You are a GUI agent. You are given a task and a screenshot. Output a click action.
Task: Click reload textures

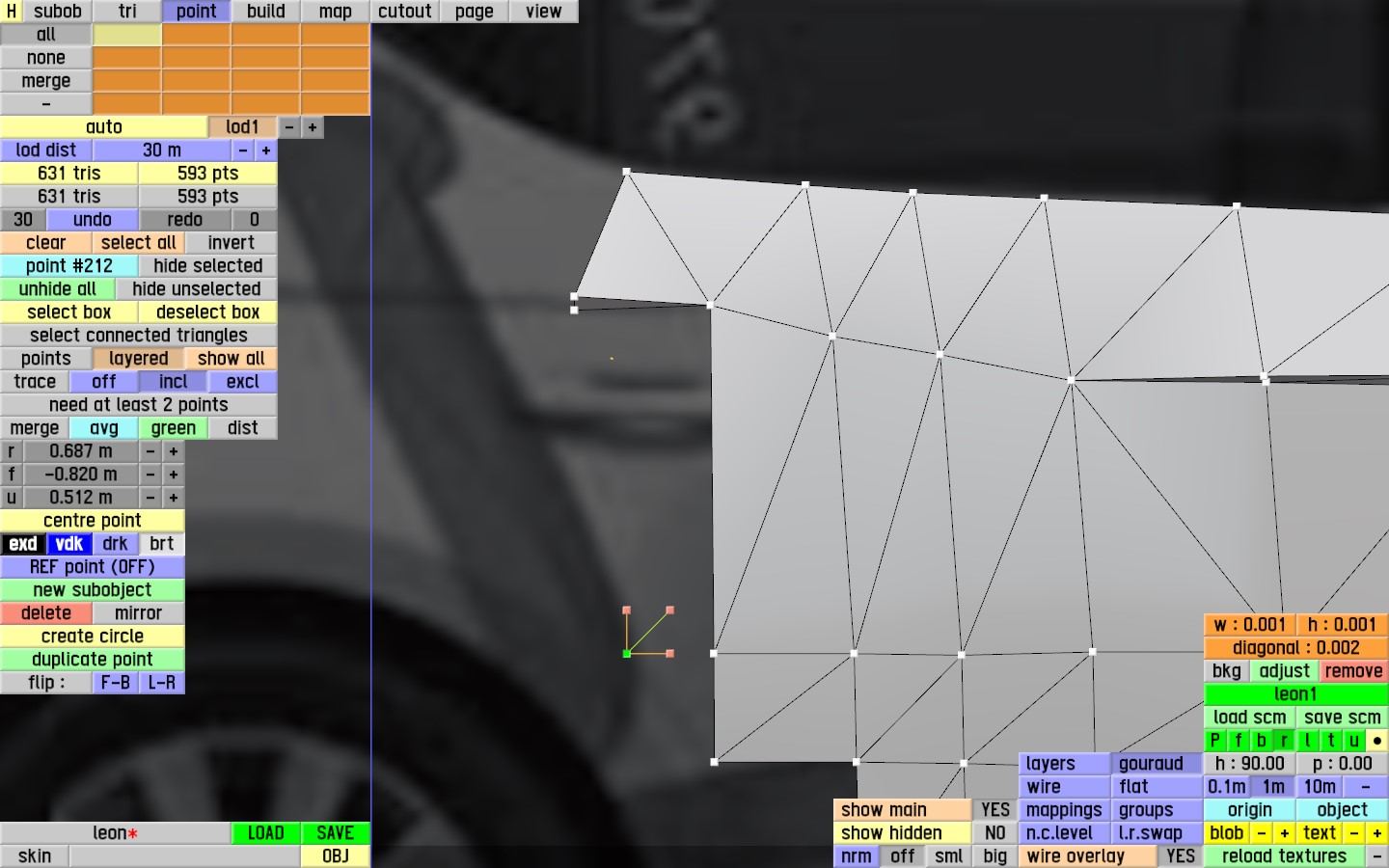[1285, 856]
